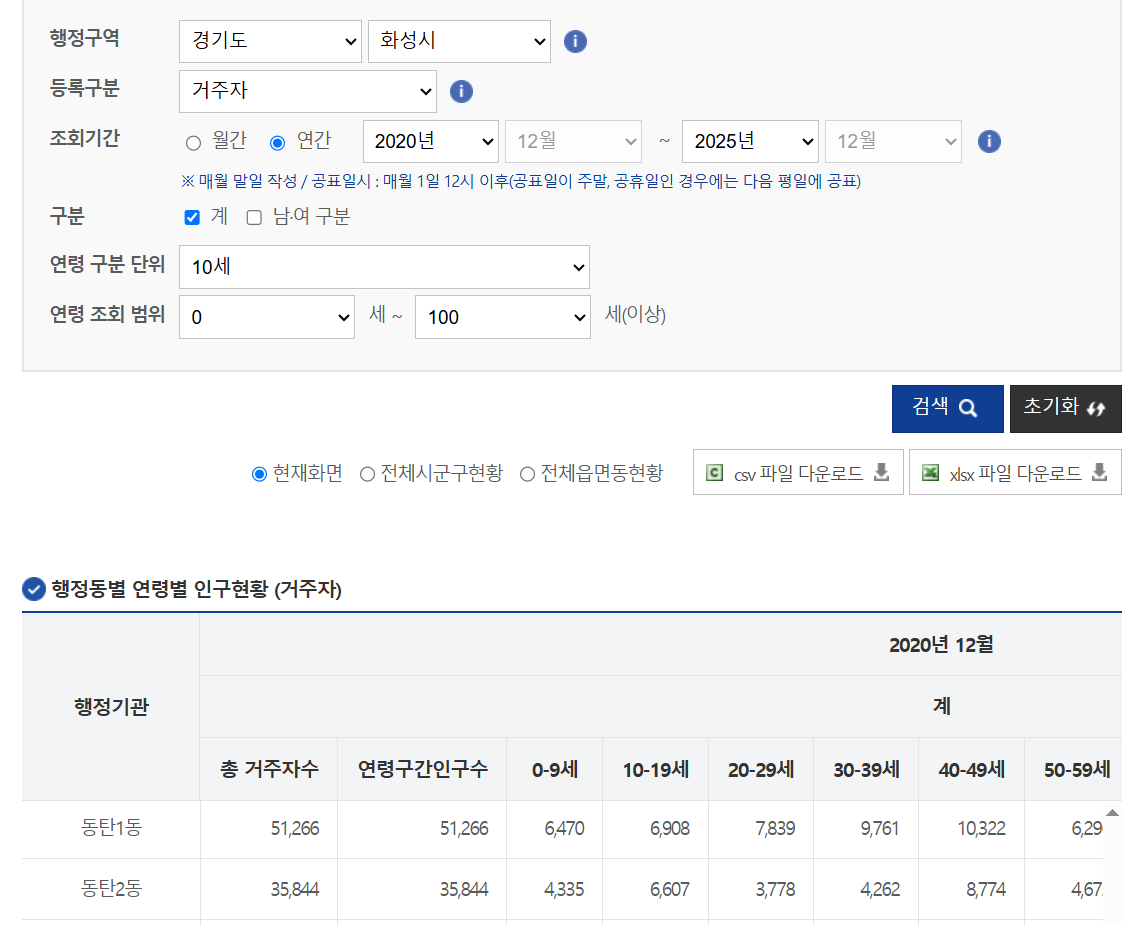
Task: Click the 20-29세 column header
Action: click(x=761, y=769)
